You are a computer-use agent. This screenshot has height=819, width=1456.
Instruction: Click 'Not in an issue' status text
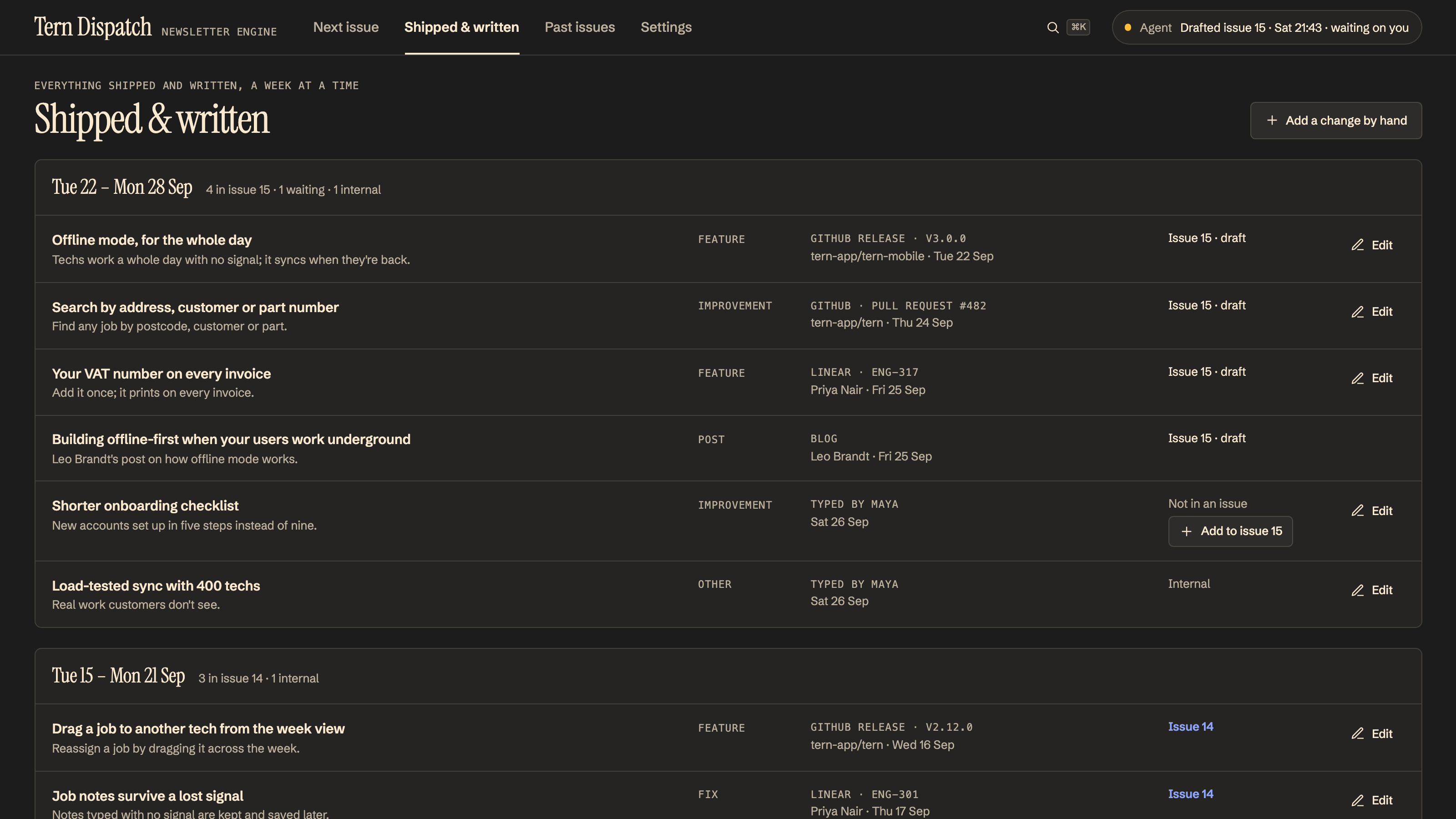click(x=1207, y=504)
